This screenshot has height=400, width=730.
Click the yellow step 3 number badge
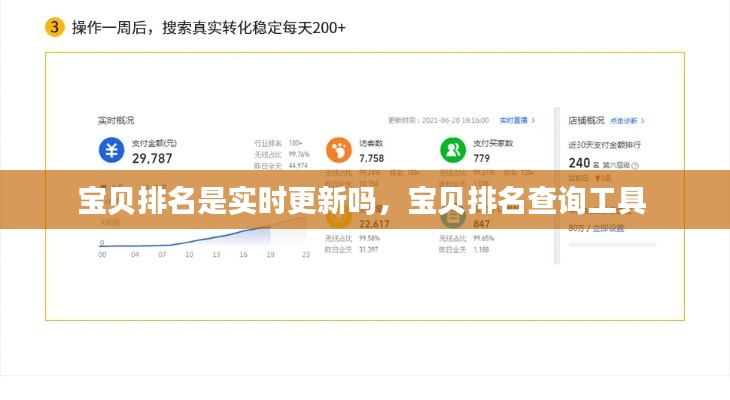pos(56,27)
